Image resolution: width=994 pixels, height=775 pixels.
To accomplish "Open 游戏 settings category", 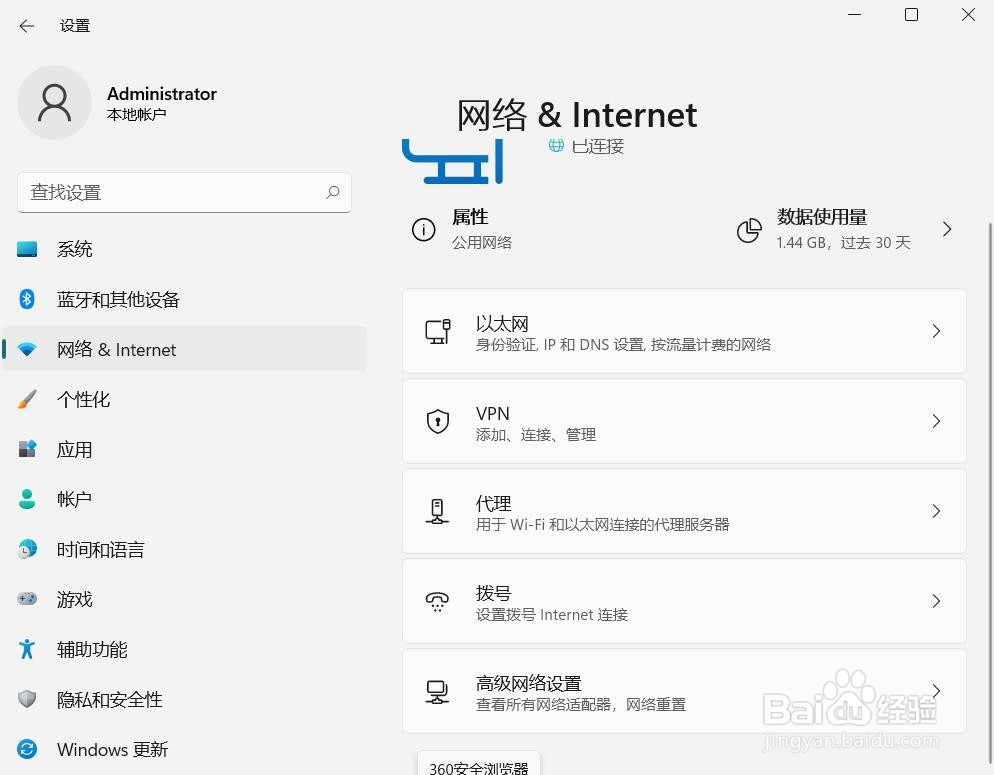I will click(184, 599).
